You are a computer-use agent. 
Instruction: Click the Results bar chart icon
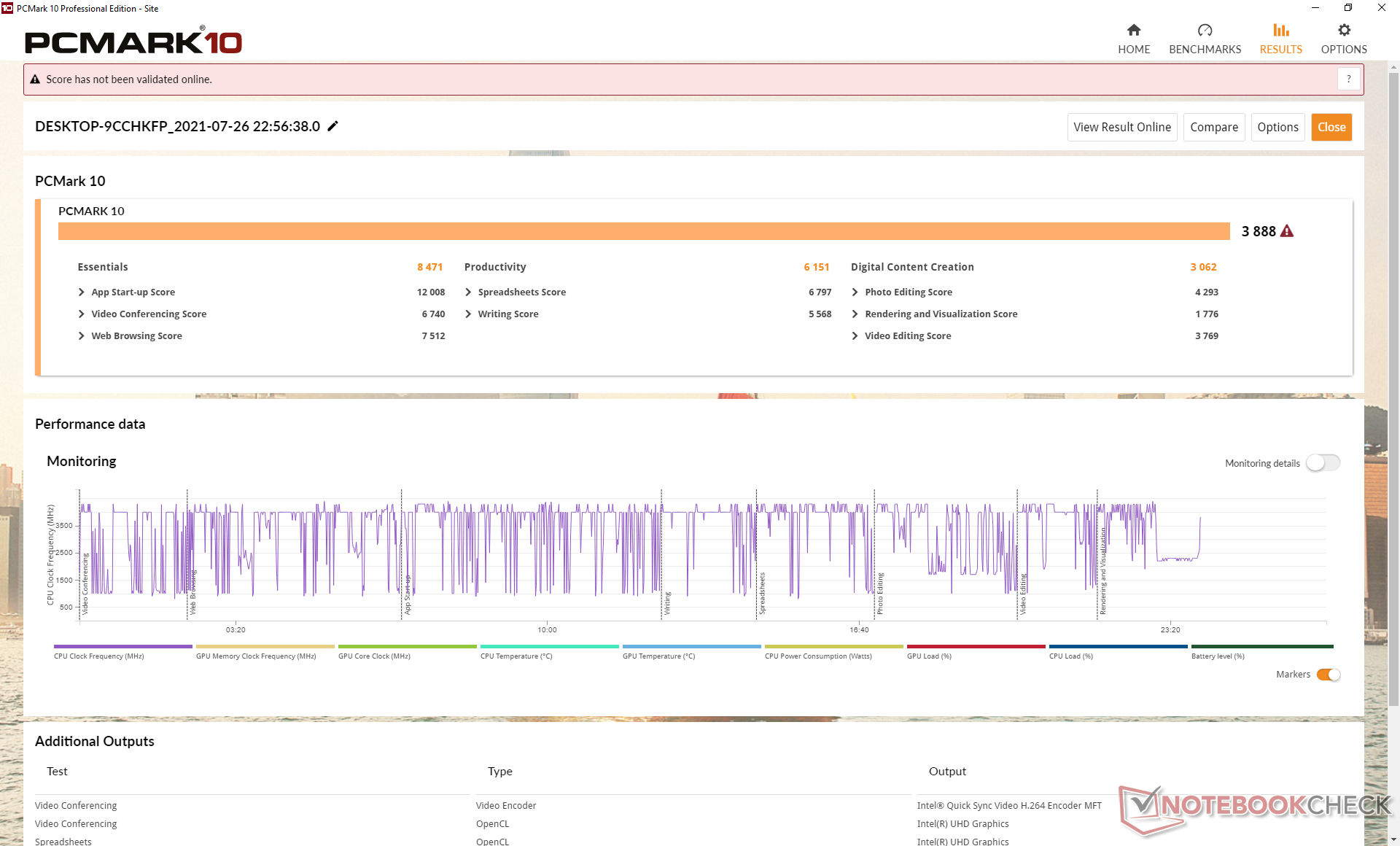(1280, 31)
